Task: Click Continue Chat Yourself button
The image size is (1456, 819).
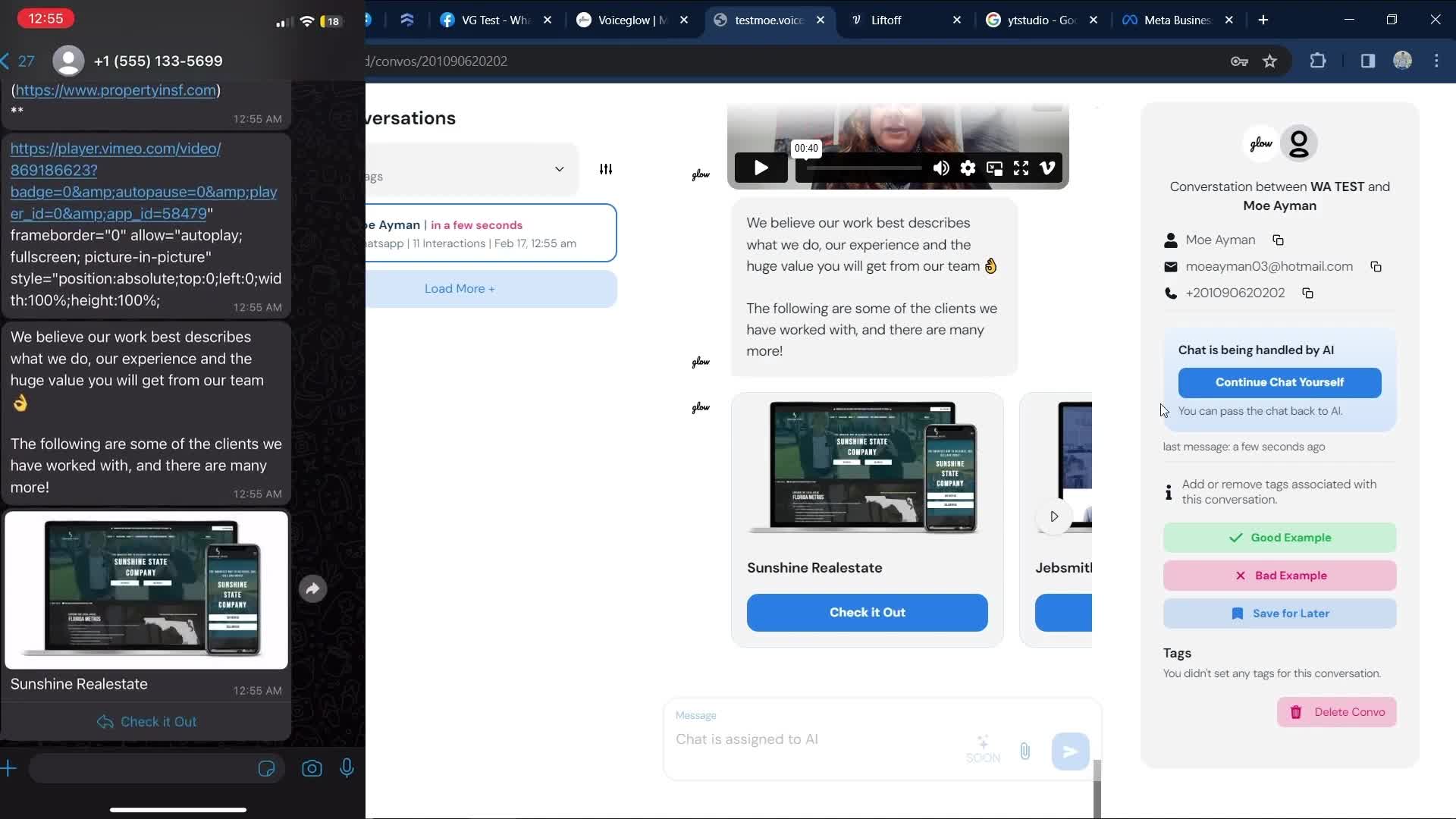Action: point(1279,382)
